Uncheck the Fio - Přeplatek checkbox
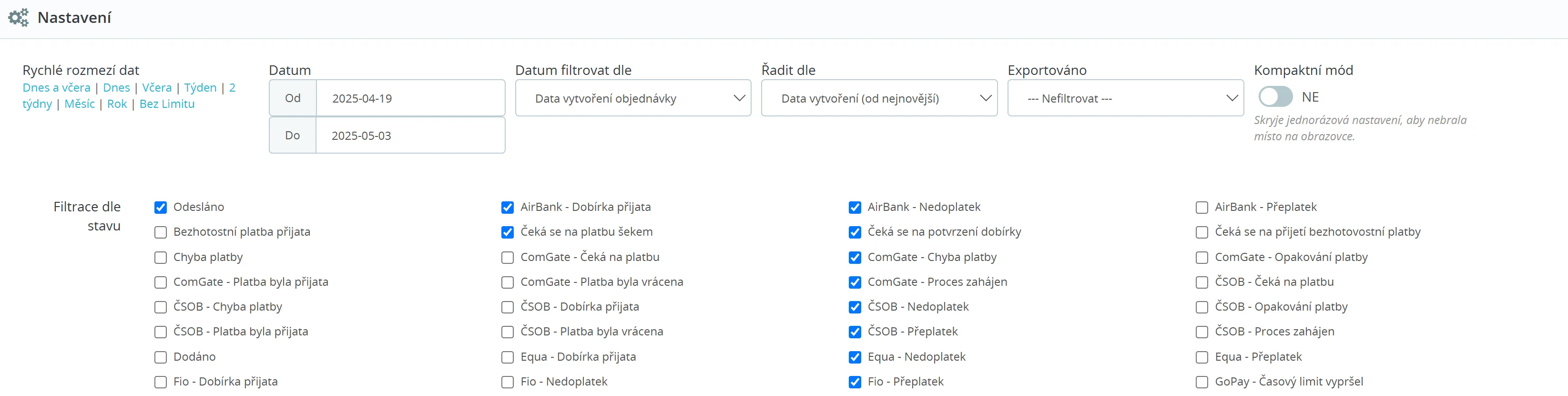This screenshot has height=396, width=1568. [855, 382]
